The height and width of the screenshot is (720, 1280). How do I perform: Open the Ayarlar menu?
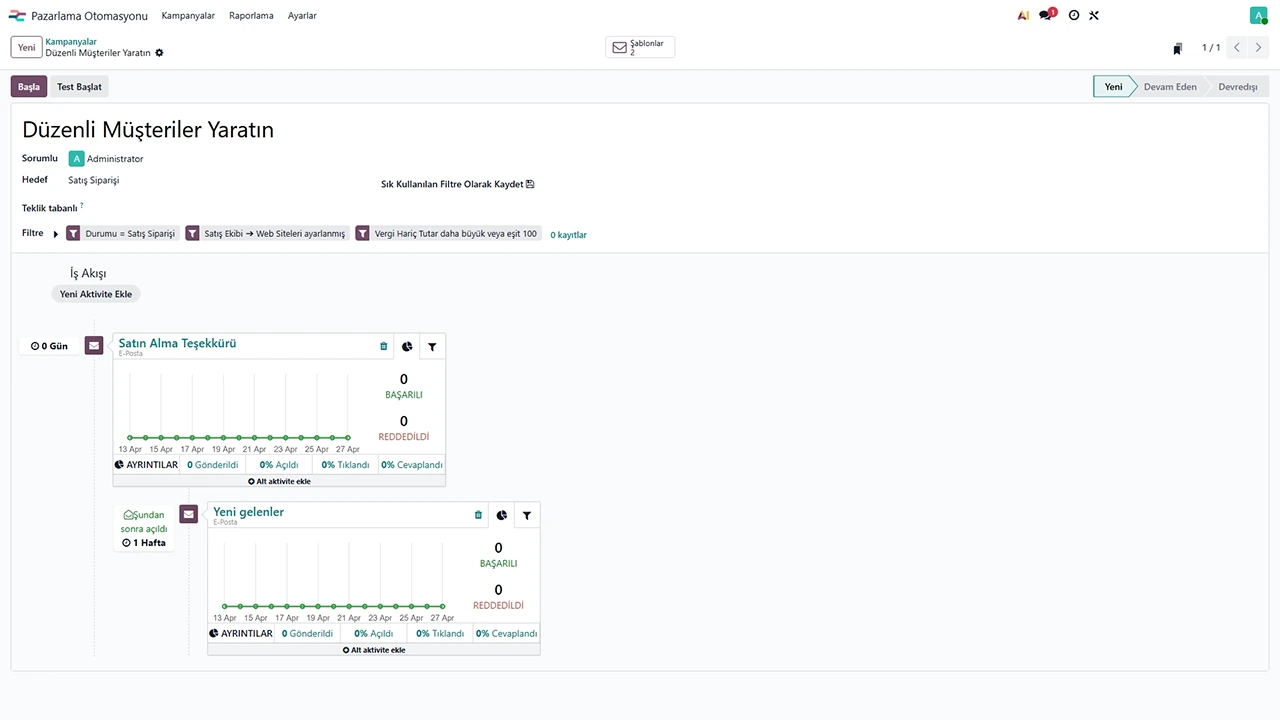(302, 16)
